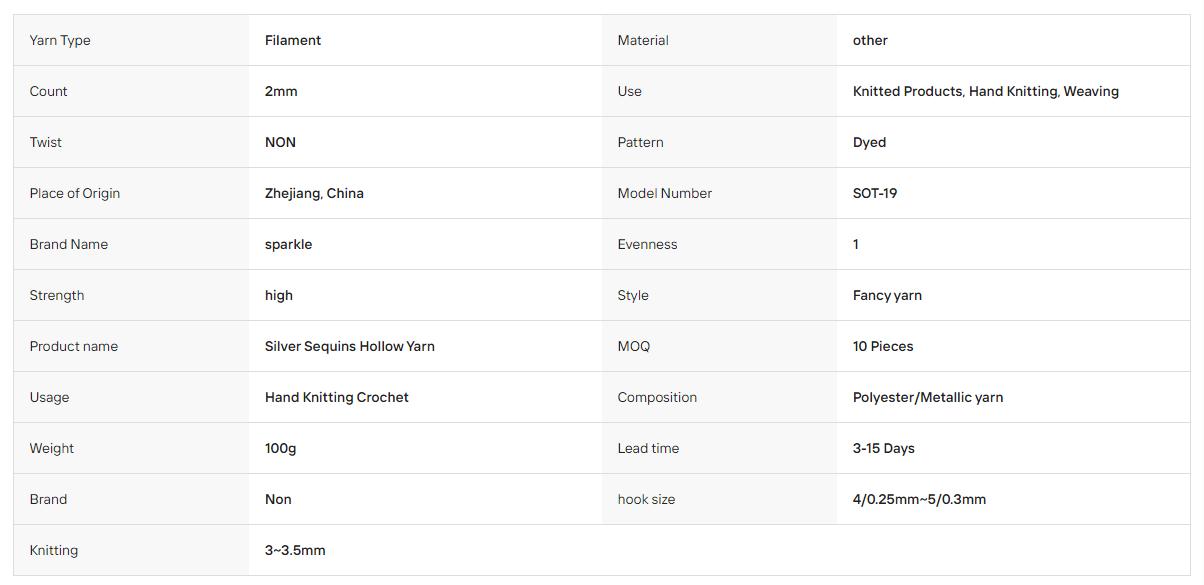The height and width of the screenshot is (585, 1204).
Task: Click the Evenness label cell
Action: 719,244
